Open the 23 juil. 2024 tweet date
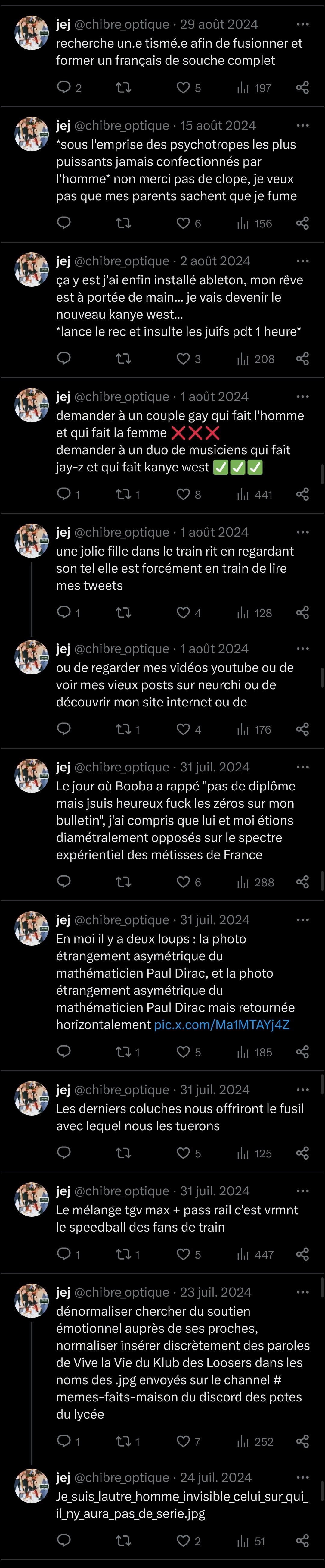Screen dimensions: 325x1568 click(x=216, y=1292)
